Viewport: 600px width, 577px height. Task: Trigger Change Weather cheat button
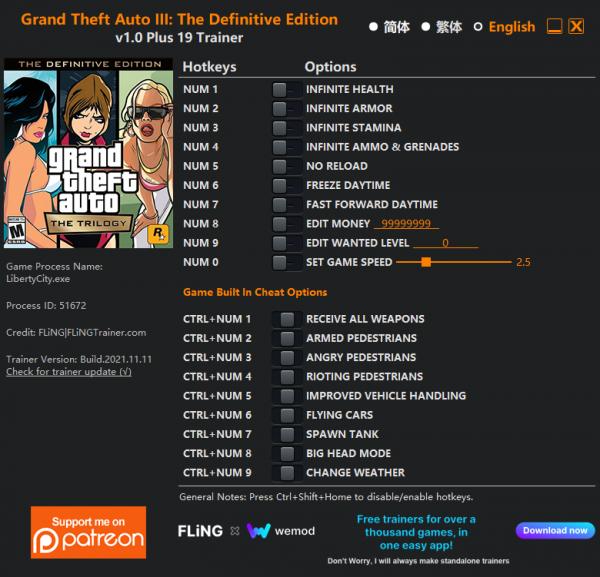[287, 473]
